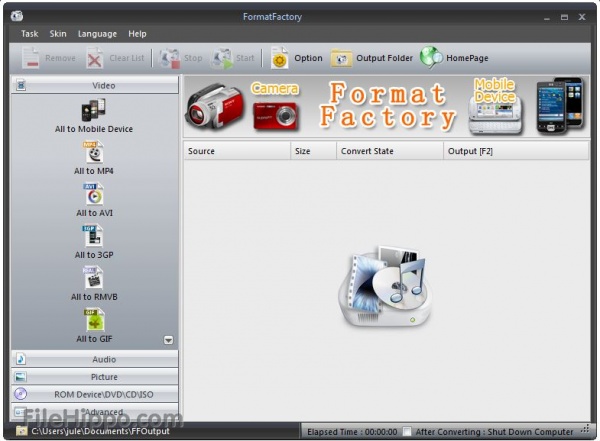Image resolution: width=600 pixels, height=441 pixels.
Task: Click the ROM Device disc icon
Action: click(20, 394)
